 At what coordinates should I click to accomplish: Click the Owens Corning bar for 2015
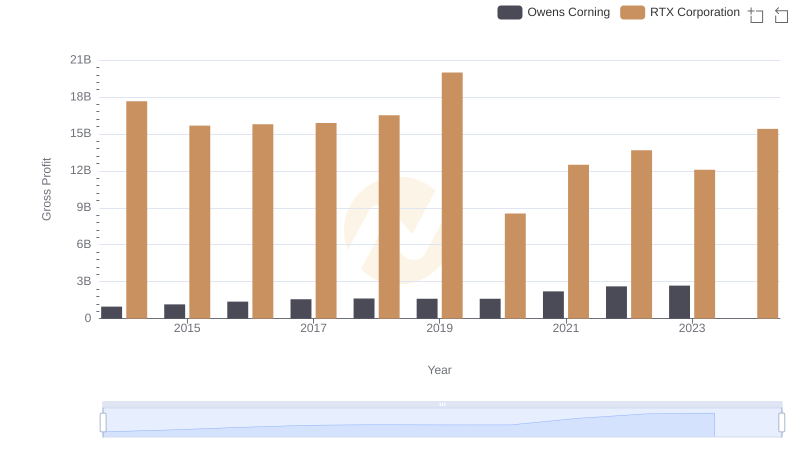click(174, 312)
